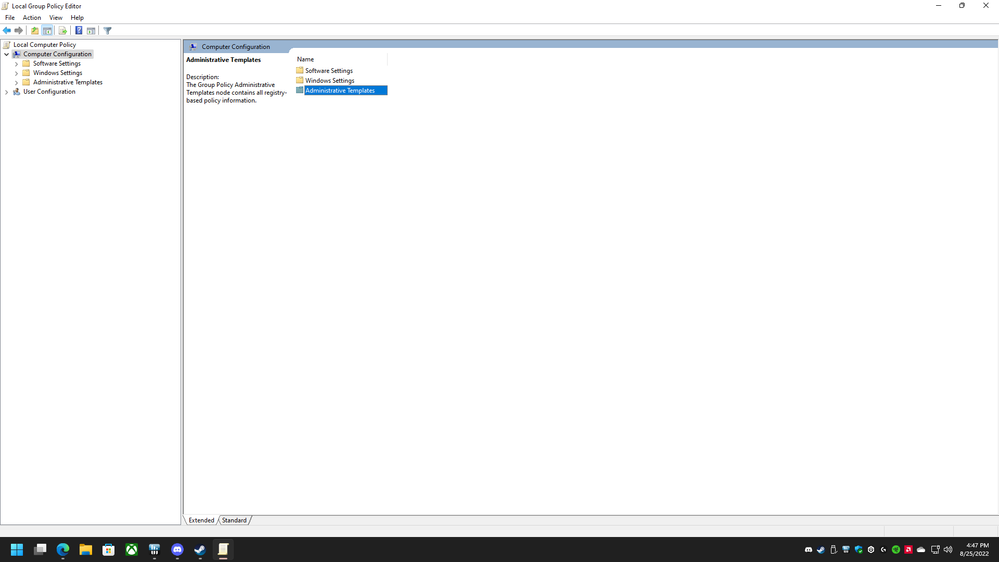999x562 pixels.
Task: Open Task View from the taskbar
Action: tap(40, 549)
